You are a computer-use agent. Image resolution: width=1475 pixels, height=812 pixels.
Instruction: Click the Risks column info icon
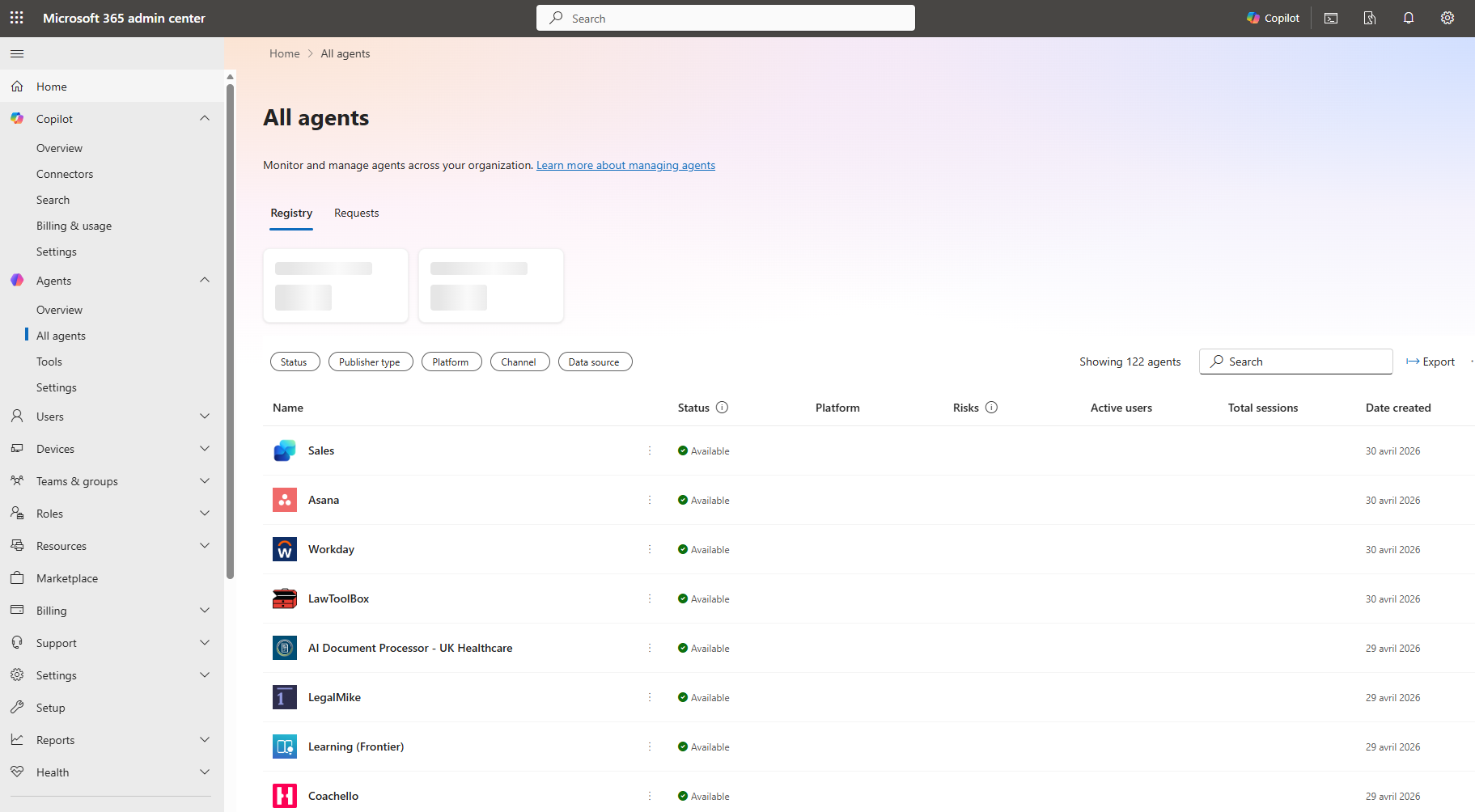click(991, 408)
